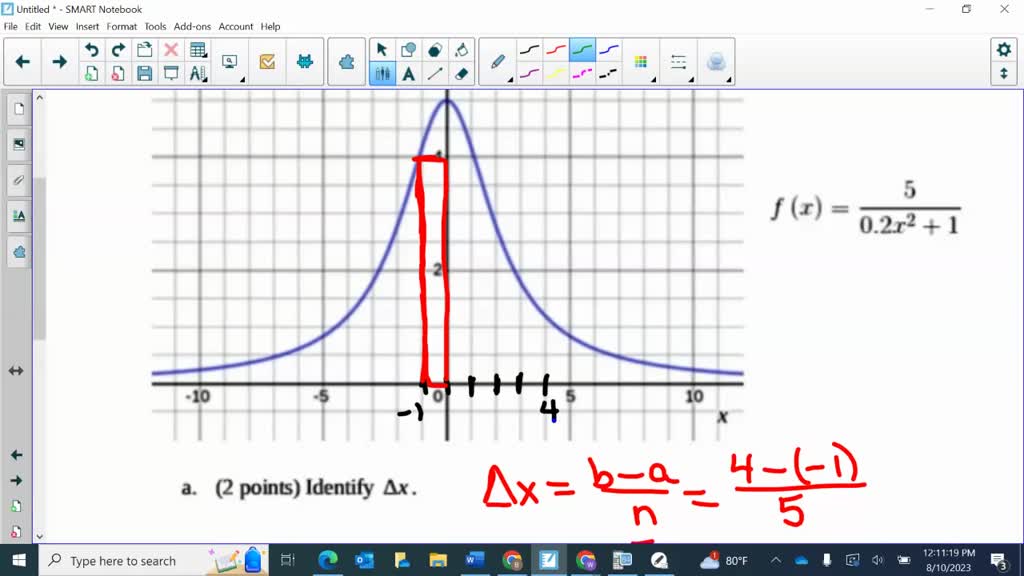Select the Text tool
Image resolution: width=1024 pixels, height=576 pixels.
click(408, 73)
